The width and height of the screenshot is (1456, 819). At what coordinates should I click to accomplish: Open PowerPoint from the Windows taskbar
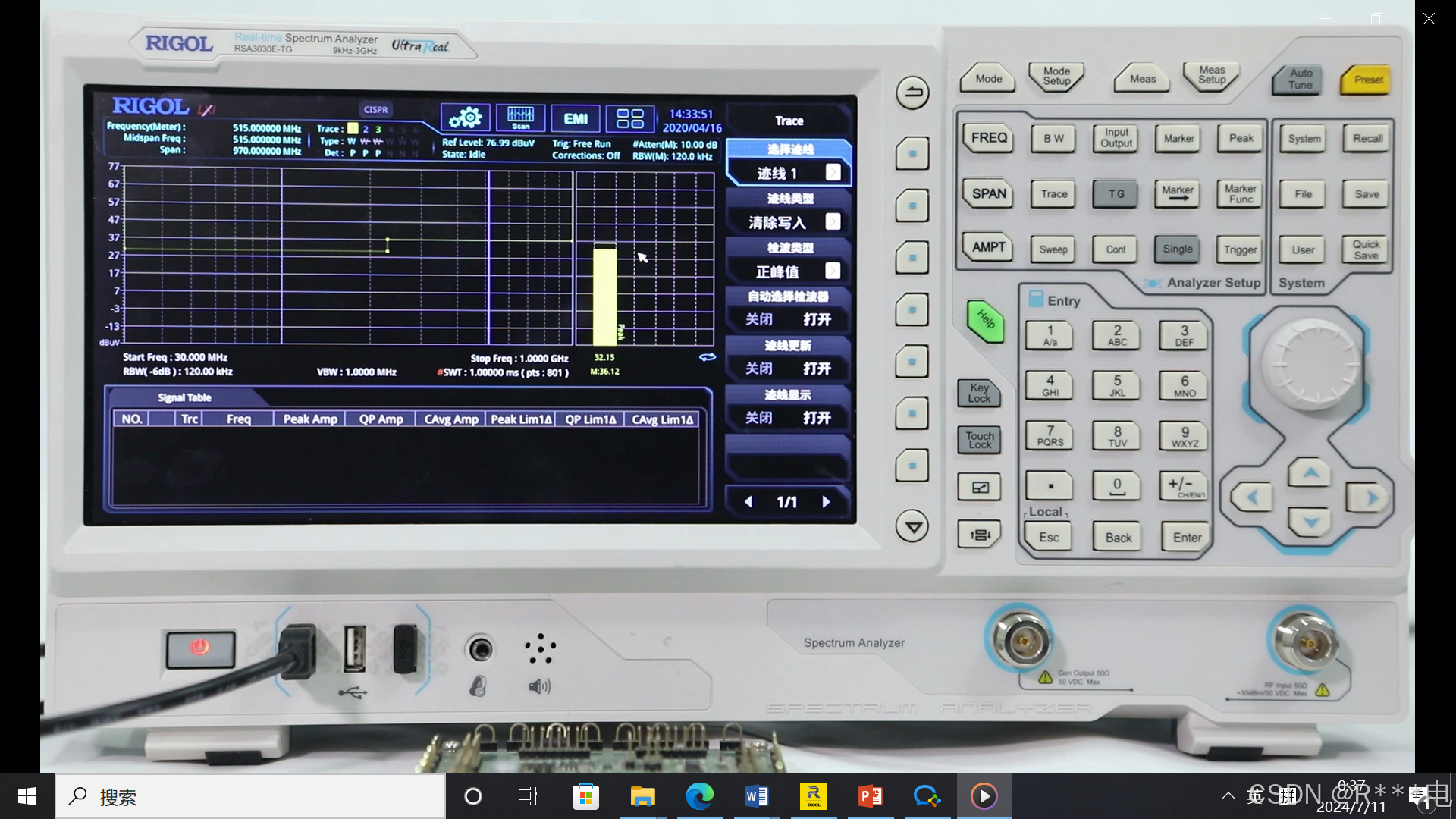click(870, 796)
